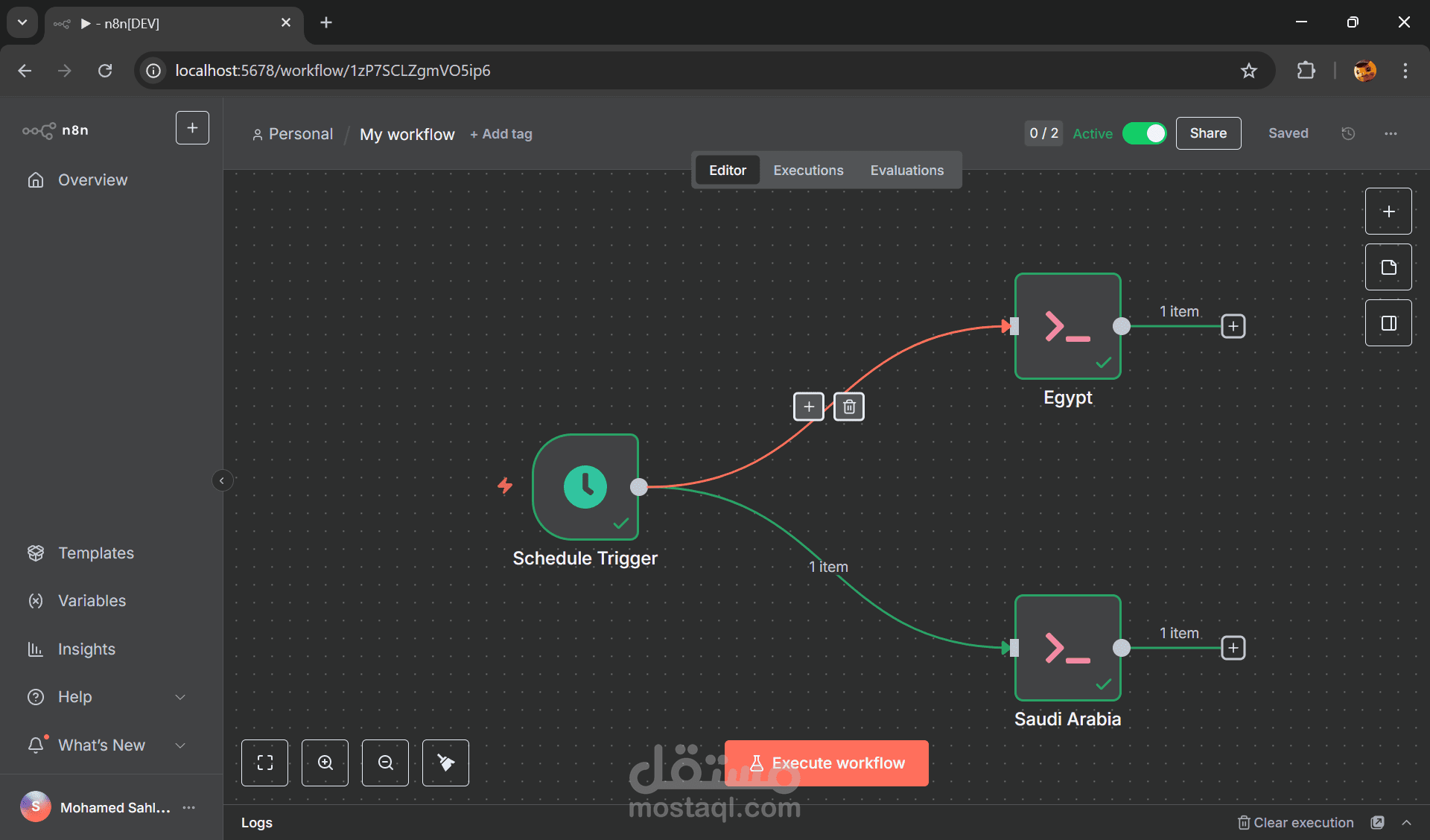Click the browser address bar URL
This screenshot has height=840, width=1430.
[333, 71]
